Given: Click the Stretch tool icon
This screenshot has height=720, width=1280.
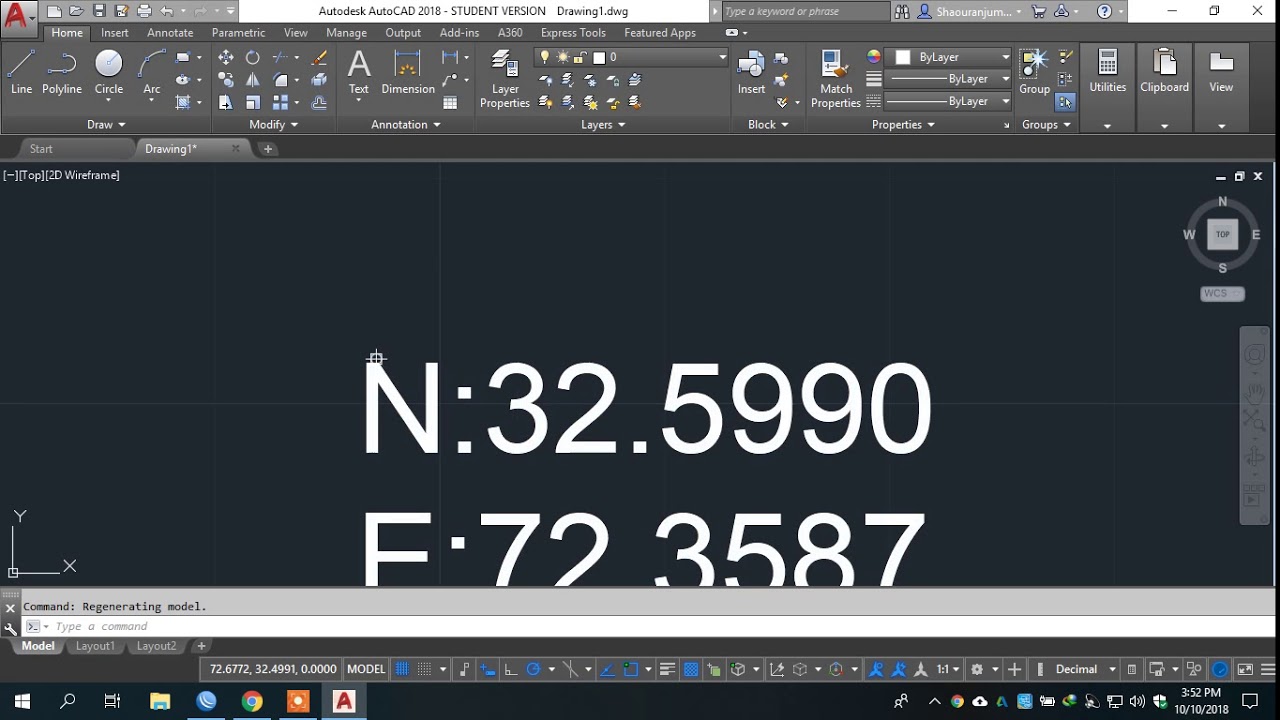Looking at the screenshot, I should [226, 102].
